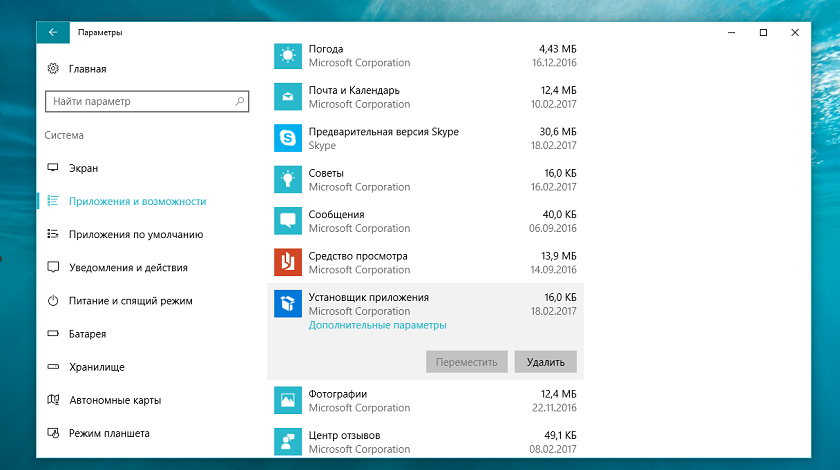Image resolution: width=840 pixels, height=470 pixels.
Task: Maximize the Параметры window
Action: tap(763, 32)
